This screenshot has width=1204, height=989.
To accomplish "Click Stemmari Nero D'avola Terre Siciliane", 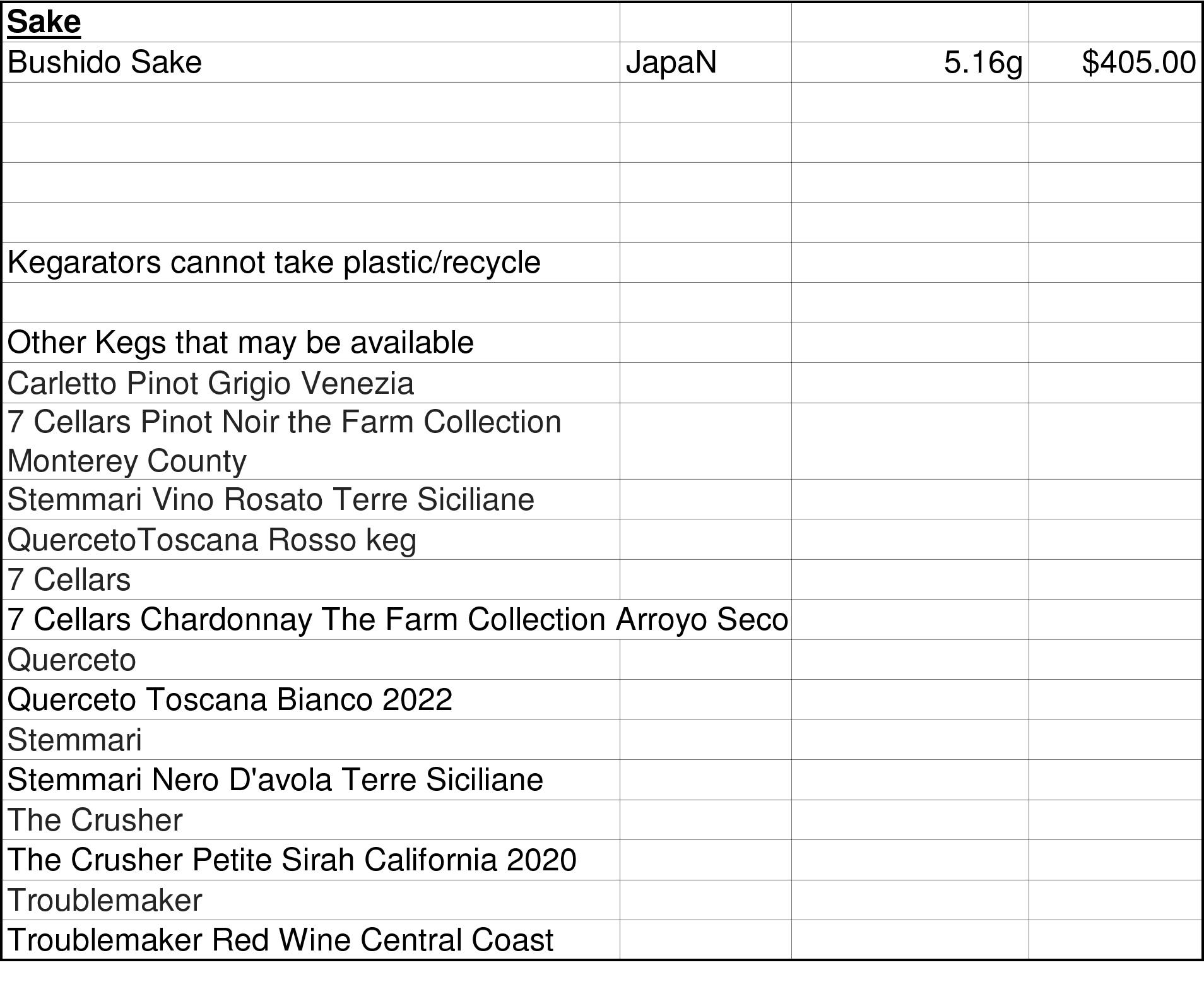I will point(275,779).
